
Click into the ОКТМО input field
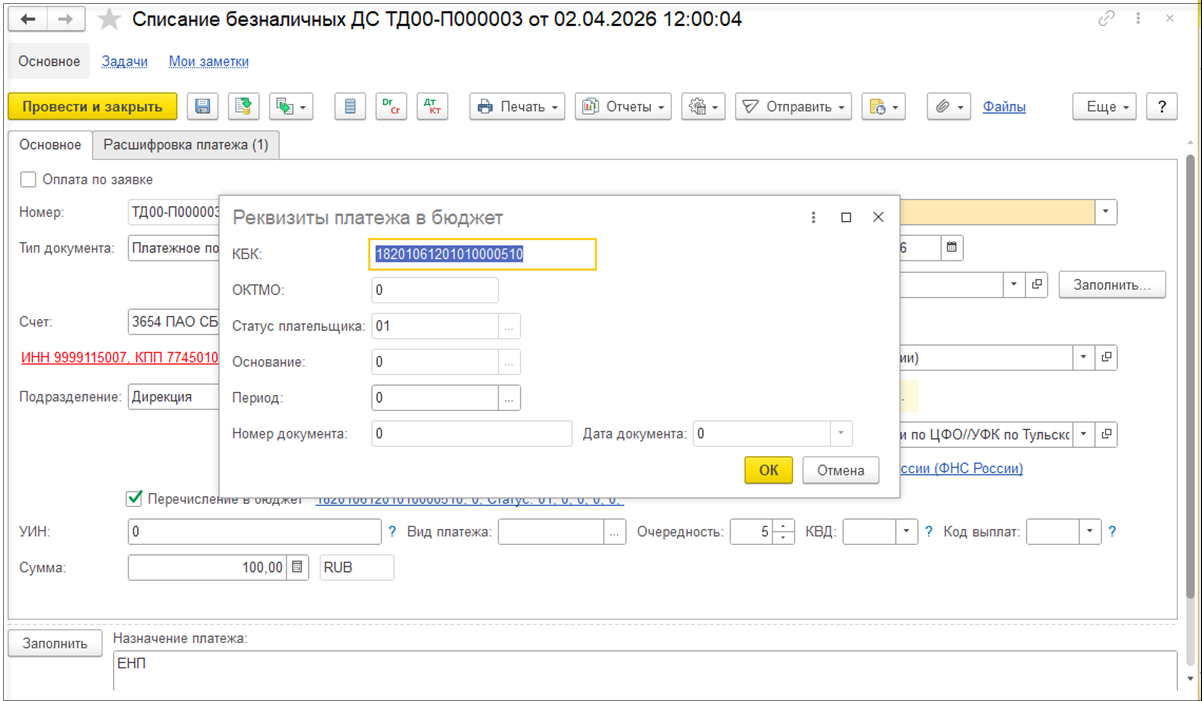pyautogui.click(x=434, y=290)
